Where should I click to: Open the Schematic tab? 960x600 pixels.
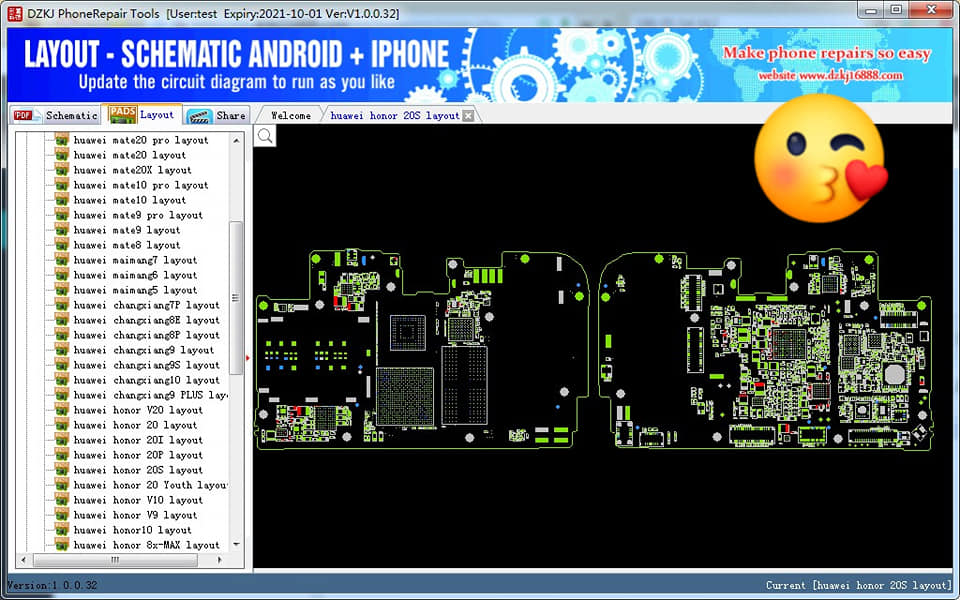coord(56,115)
